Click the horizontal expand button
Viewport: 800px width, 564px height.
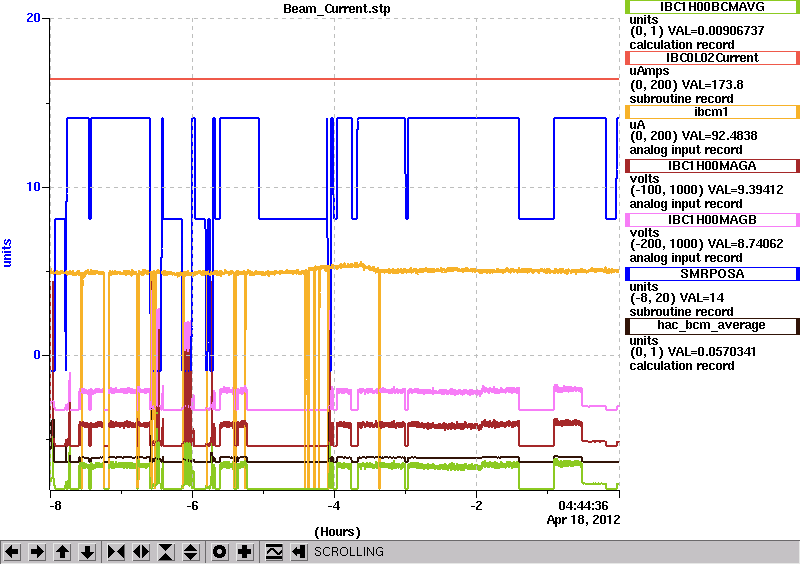click(141, 552)
